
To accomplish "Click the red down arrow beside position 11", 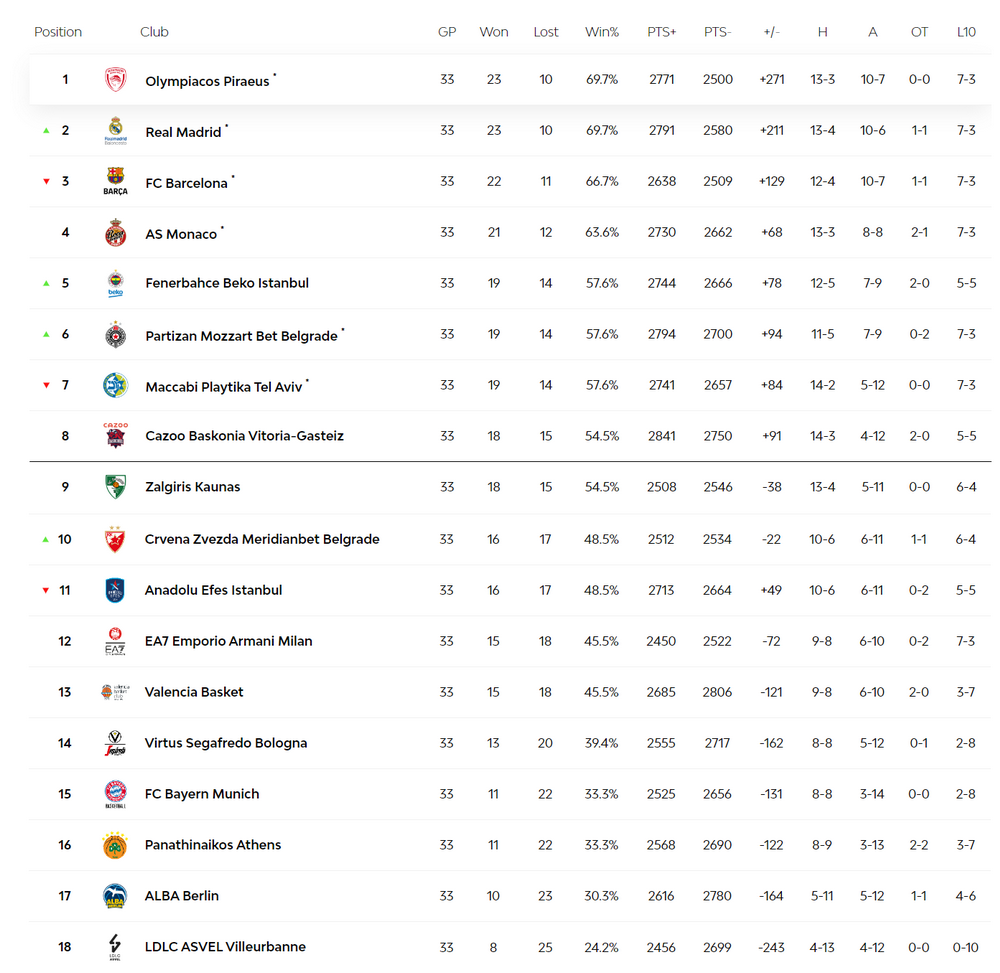I will (x=46, y=590).
